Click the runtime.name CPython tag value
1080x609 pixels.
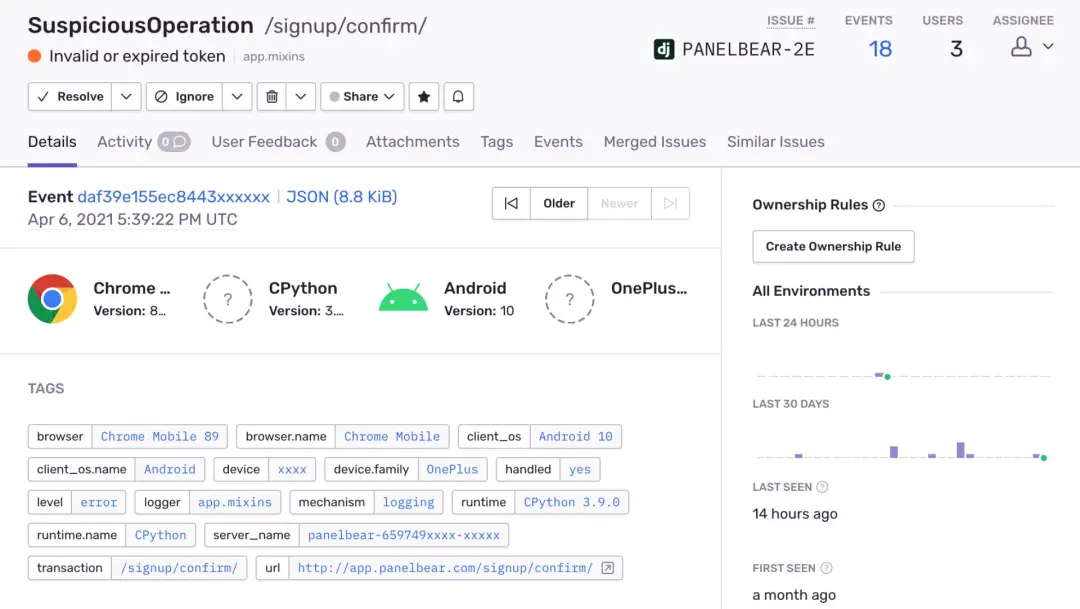click(x=160, y=535)
